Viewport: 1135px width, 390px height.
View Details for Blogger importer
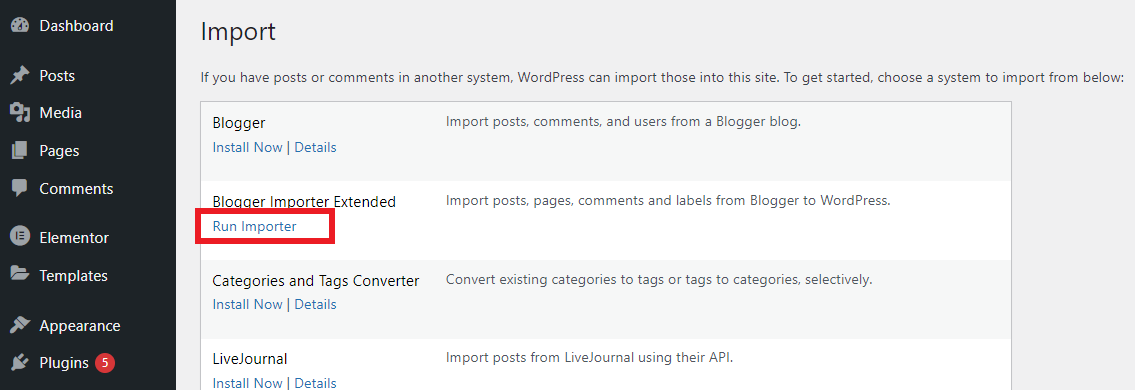(315, 147)
